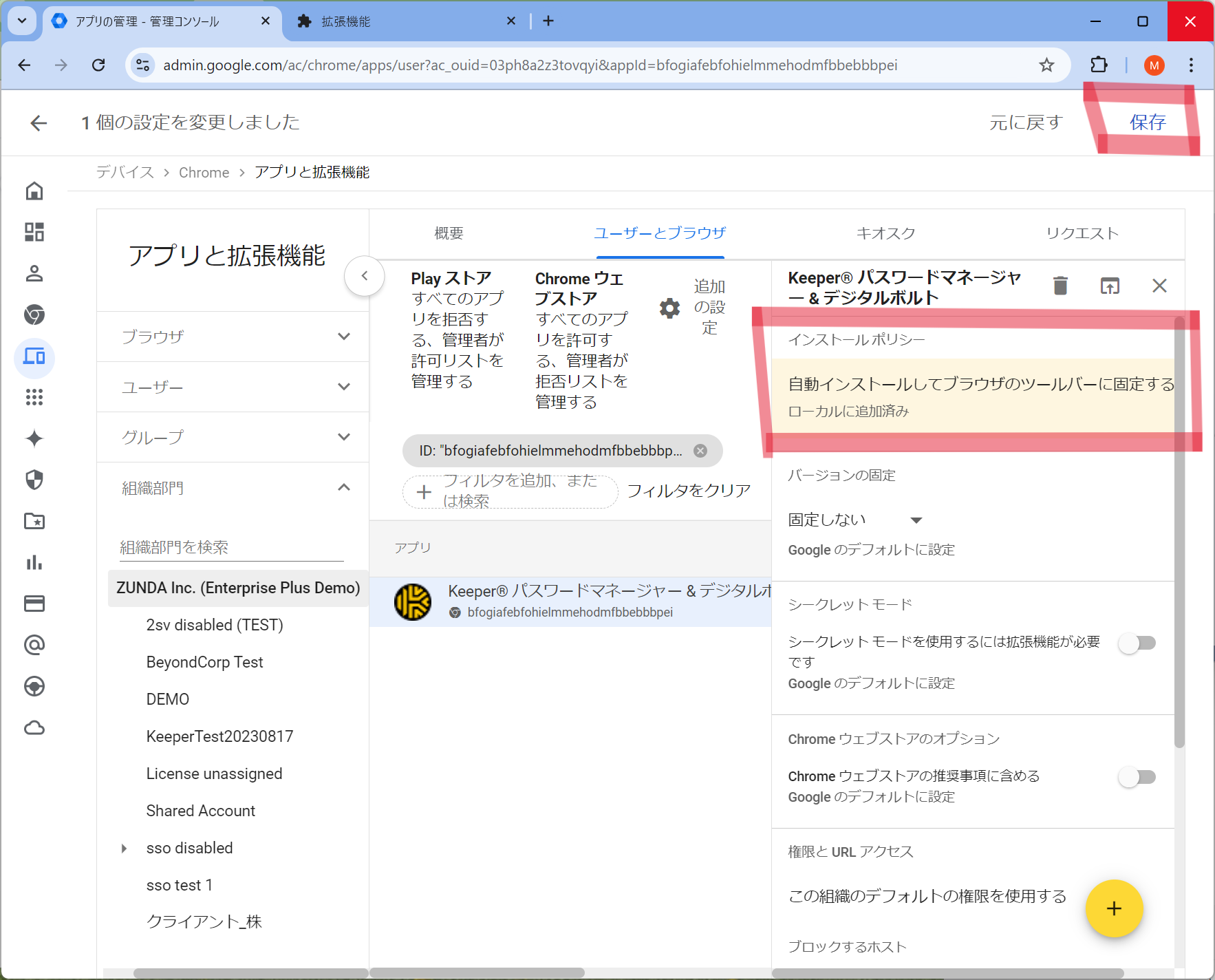This screenshot has width=1215, height=980.
Task: Toggle incognito mode extension requirement switch
Action: 1137,643
